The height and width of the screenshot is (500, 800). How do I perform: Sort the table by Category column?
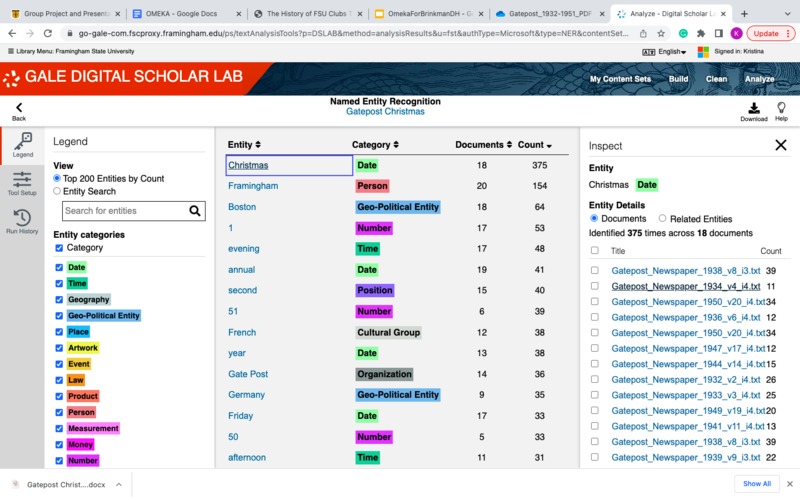375,145
